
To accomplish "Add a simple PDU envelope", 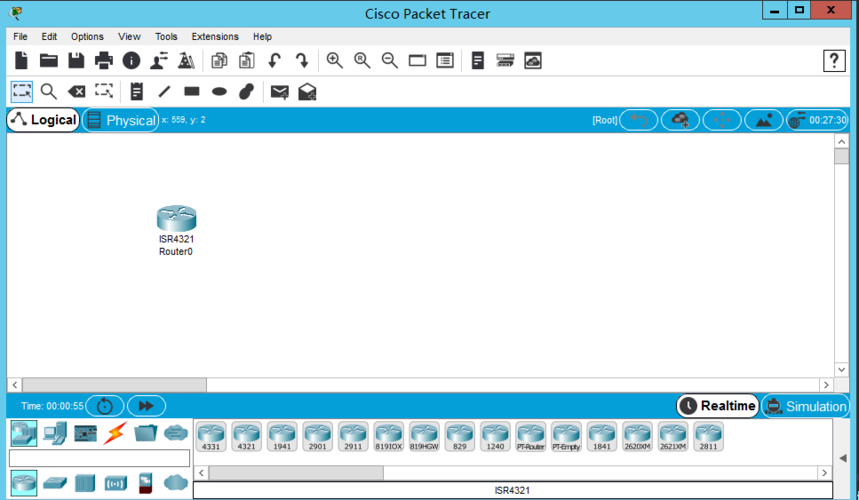I will click(x=279, y=91).
